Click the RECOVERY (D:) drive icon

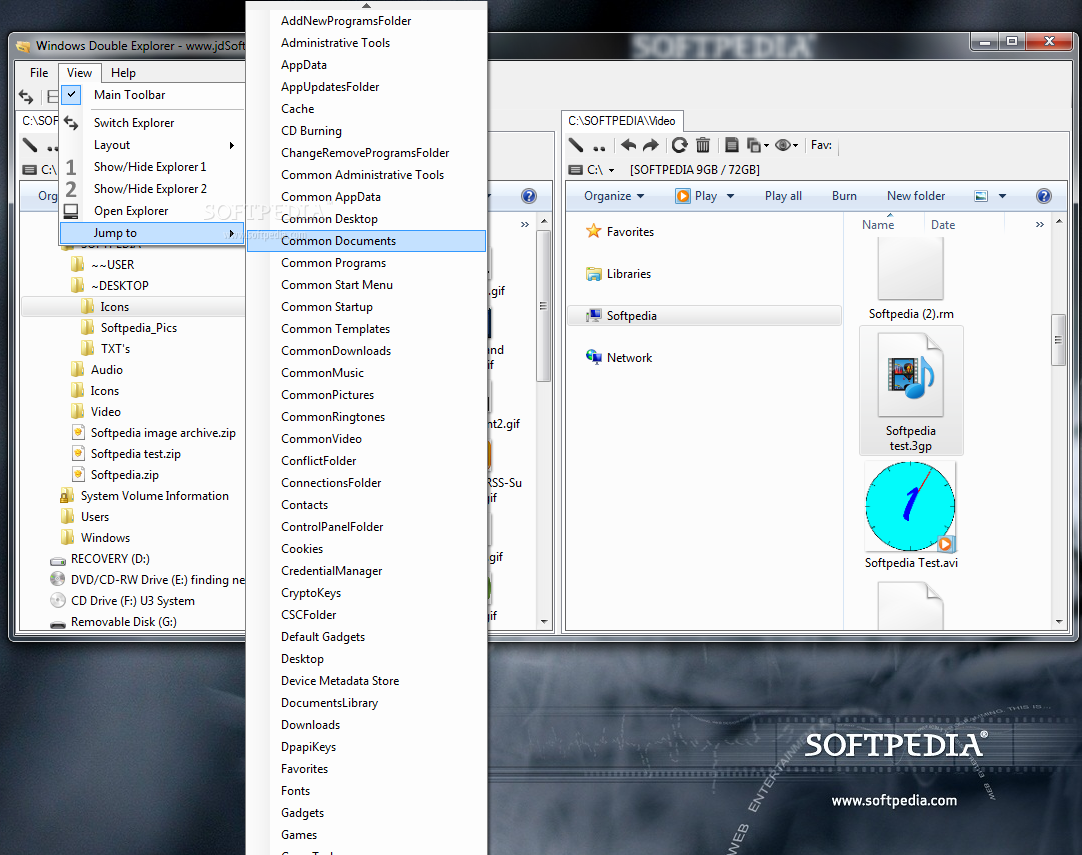[x=58, y=560]
